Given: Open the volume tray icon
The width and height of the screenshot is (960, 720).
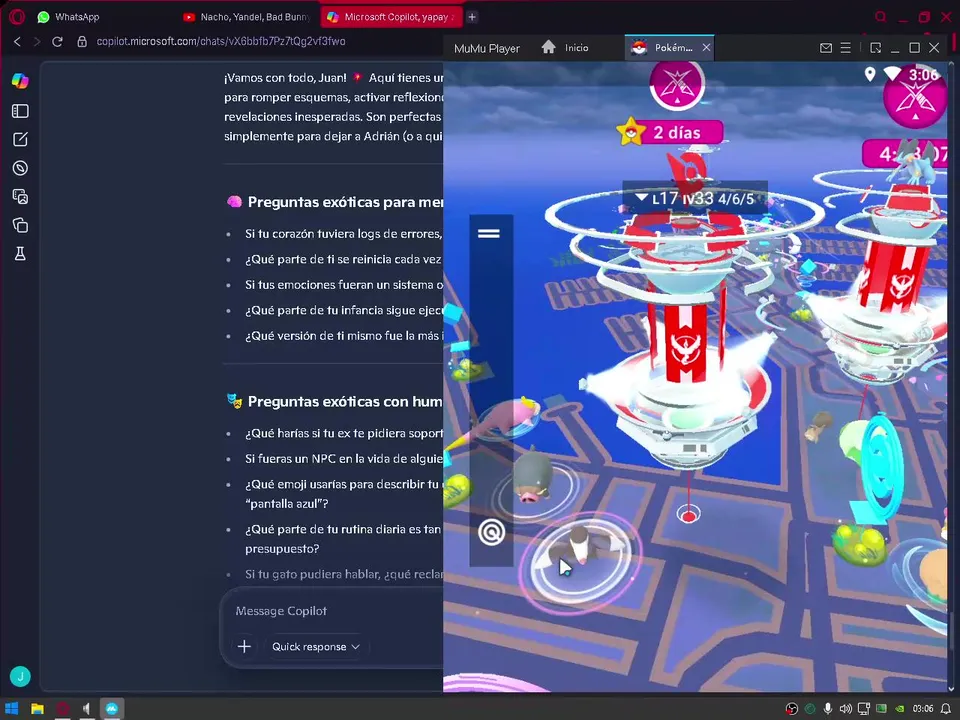Looking at the screenshot, I should pos(846,709).
